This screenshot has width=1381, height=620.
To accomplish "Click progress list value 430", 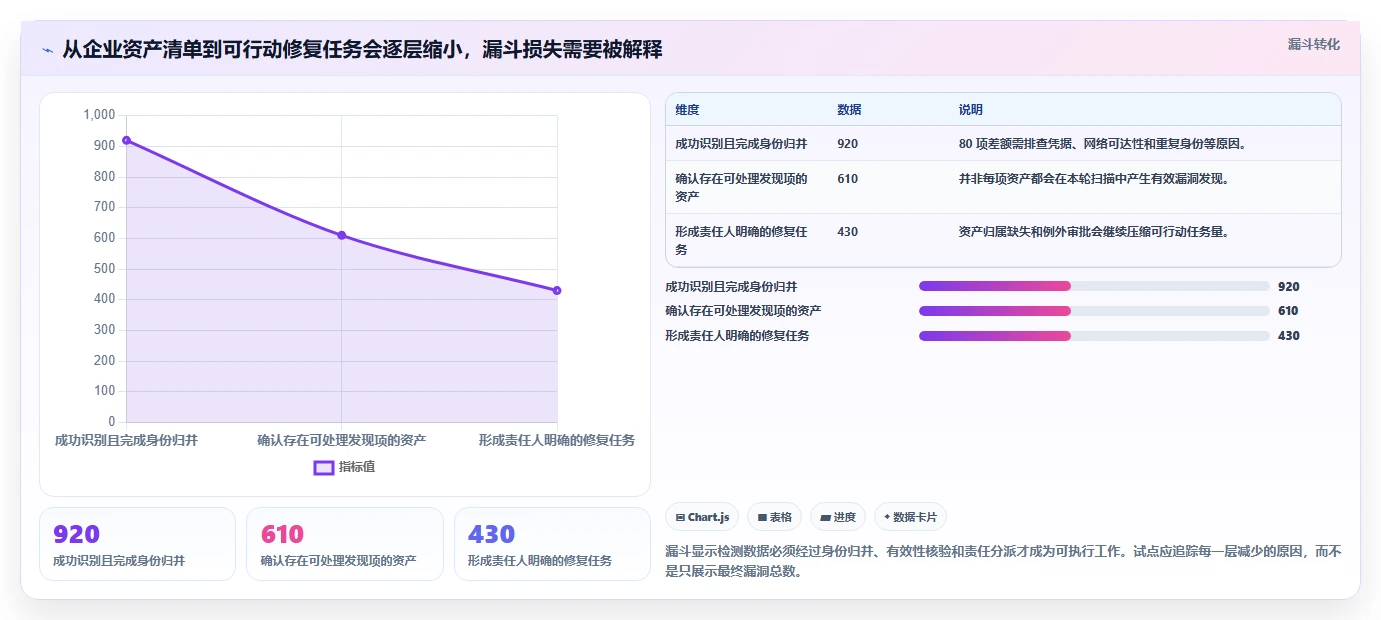I will click(x=1289, y=336).
